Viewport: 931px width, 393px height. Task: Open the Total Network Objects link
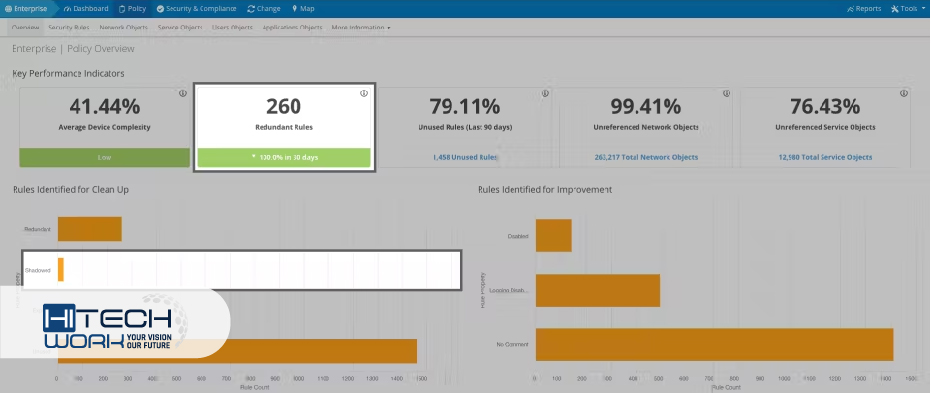pyautogui.click(x=646, y=157)
